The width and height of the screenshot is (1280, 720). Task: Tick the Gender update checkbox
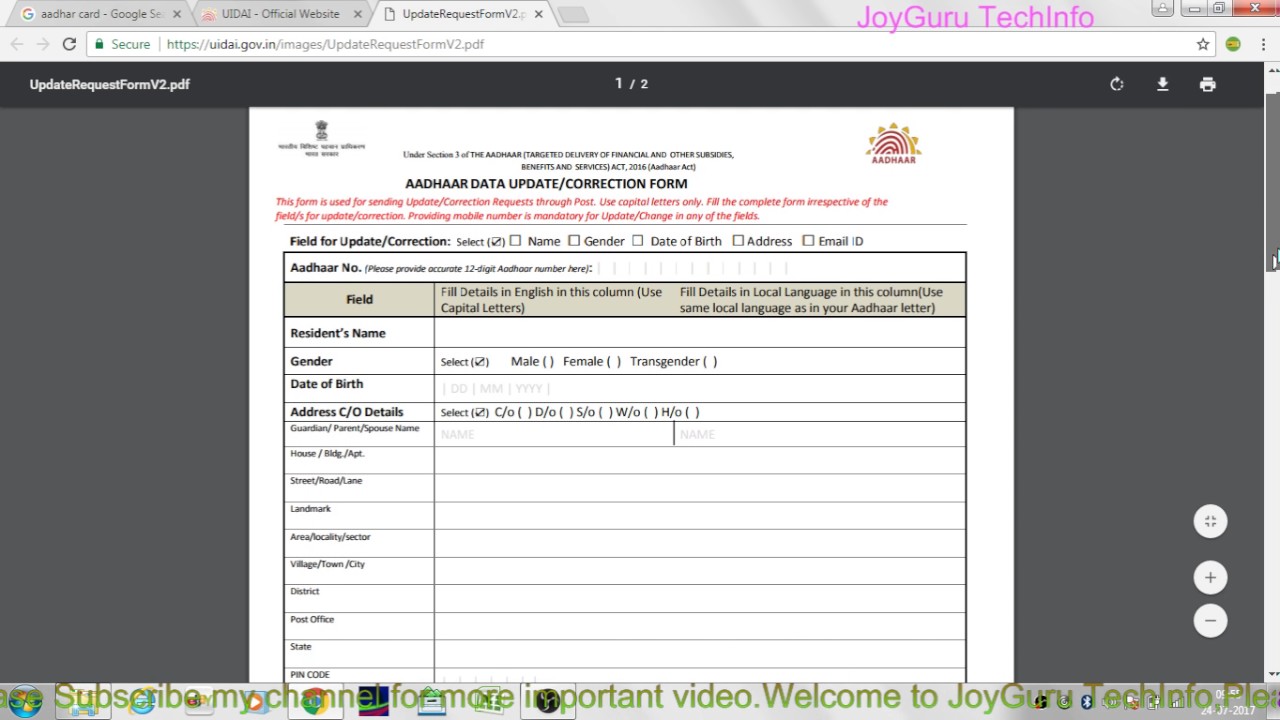(x=574, y=240)
